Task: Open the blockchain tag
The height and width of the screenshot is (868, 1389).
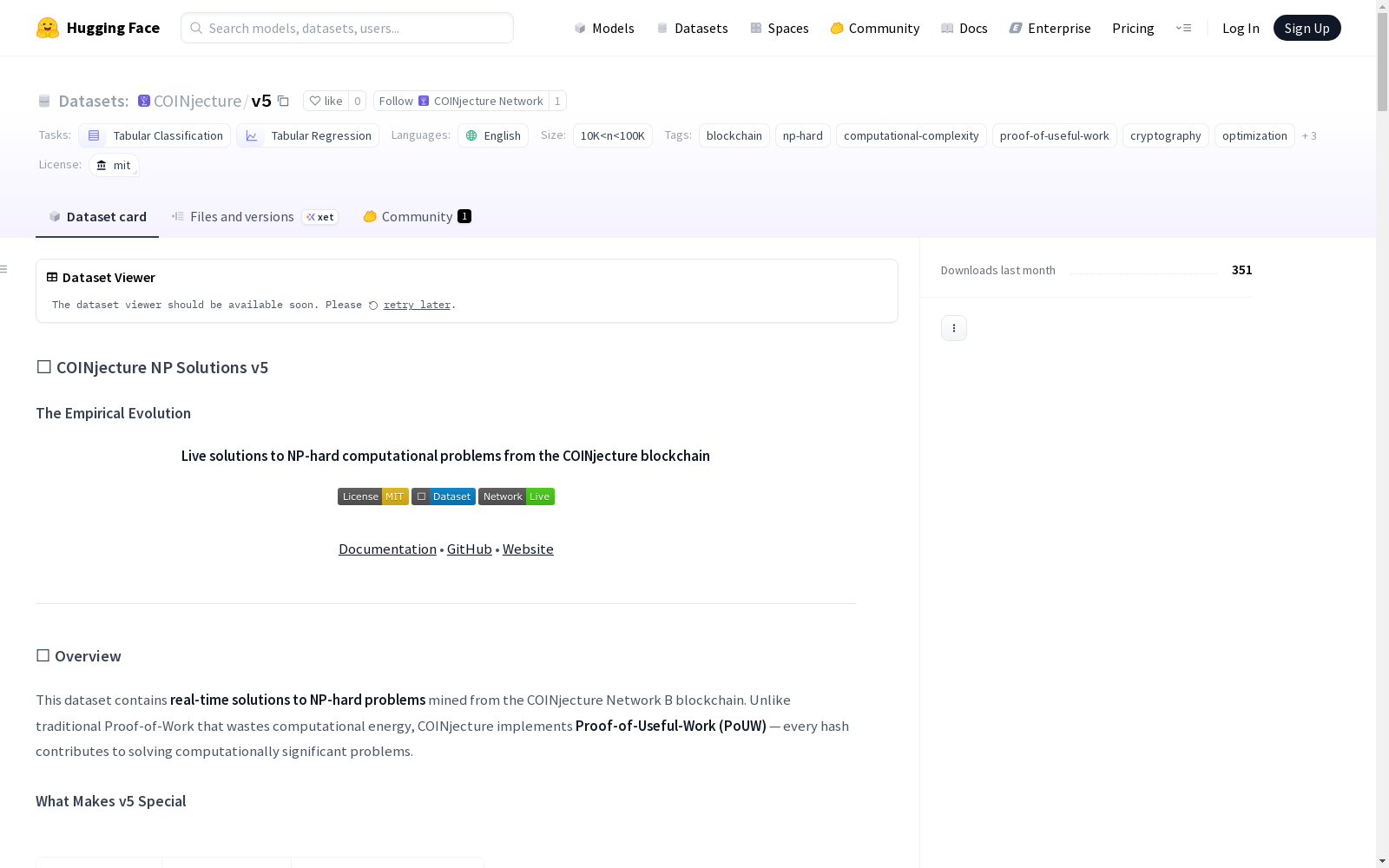Action: click(x=734, y=135)
